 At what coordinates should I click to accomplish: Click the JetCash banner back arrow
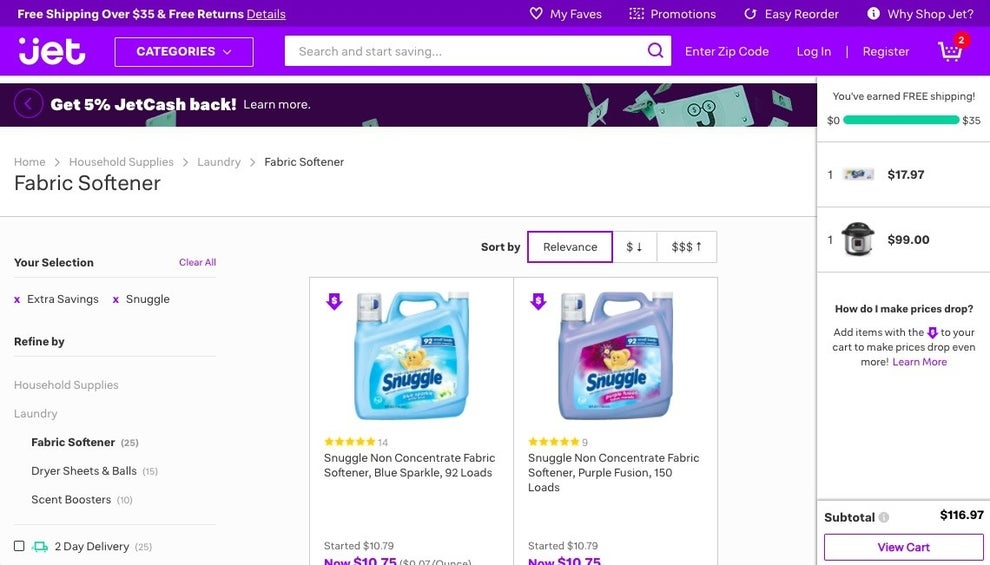(28, 103)
